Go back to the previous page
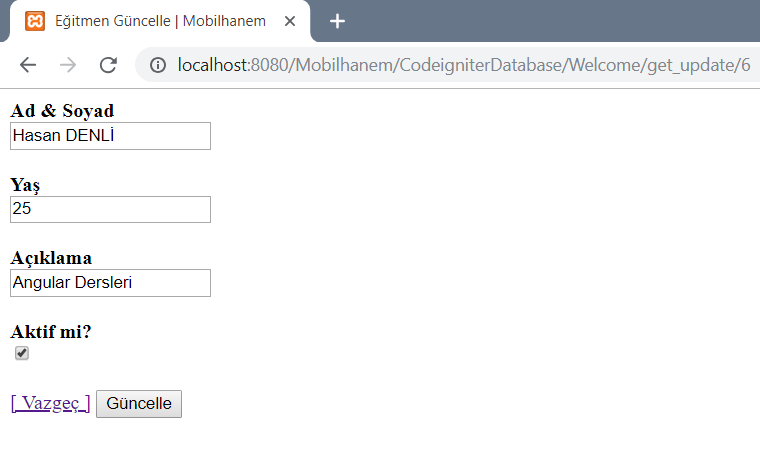Image resolution: width=760 pixels, height=452 pixels. [x=28, y=65]
